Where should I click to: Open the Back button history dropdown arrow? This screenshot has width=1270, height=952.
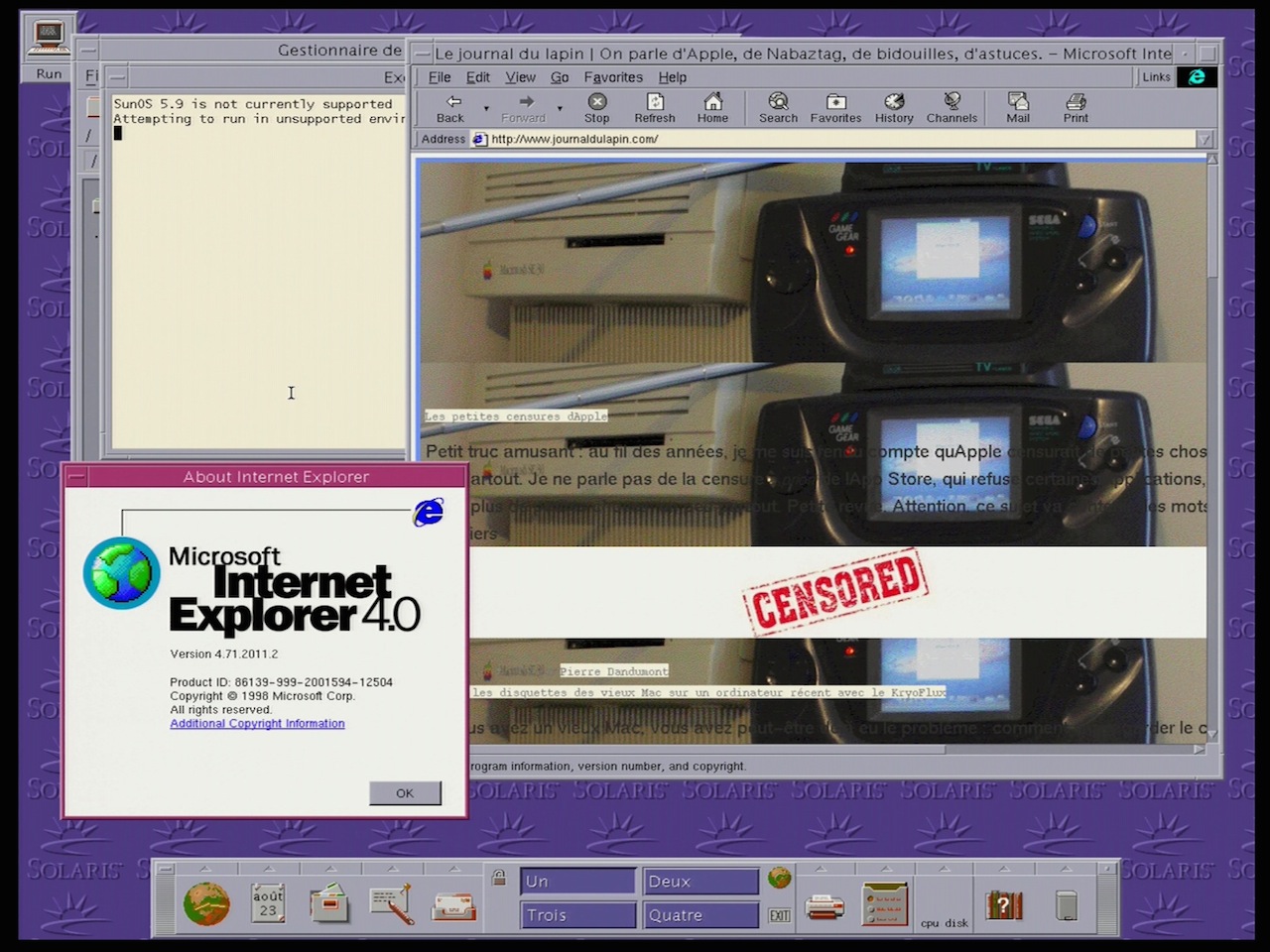point(486,108)
